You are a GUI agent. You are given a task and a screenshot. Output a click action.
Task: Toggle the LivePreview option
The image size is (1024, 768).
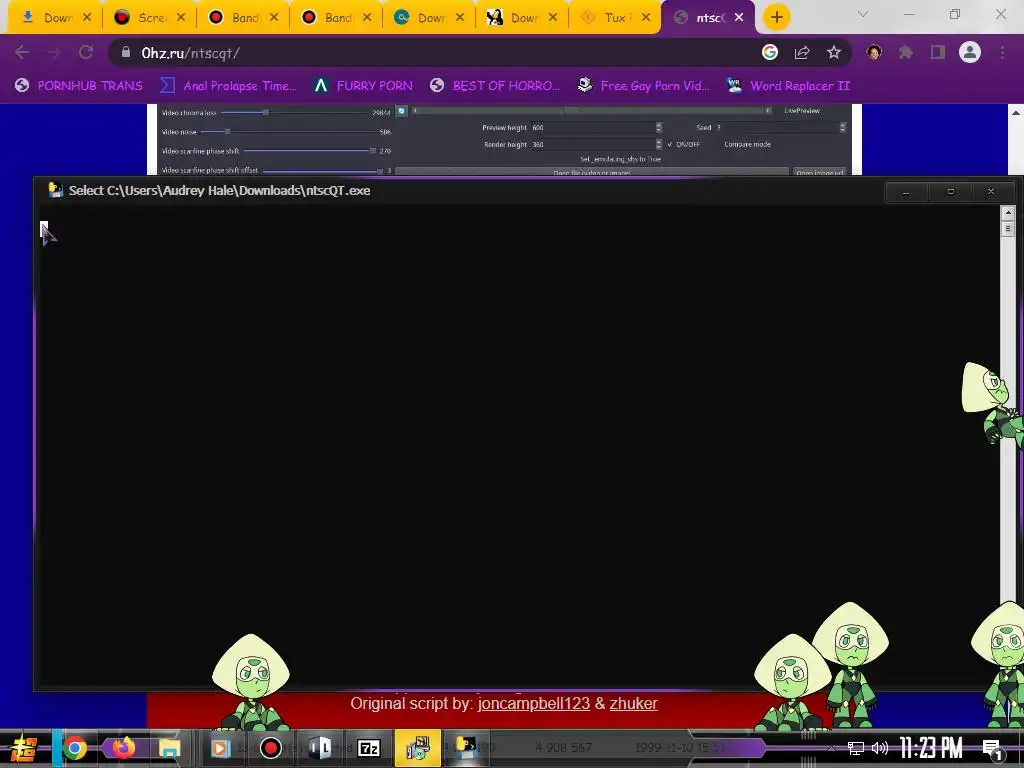coord(802,111)
